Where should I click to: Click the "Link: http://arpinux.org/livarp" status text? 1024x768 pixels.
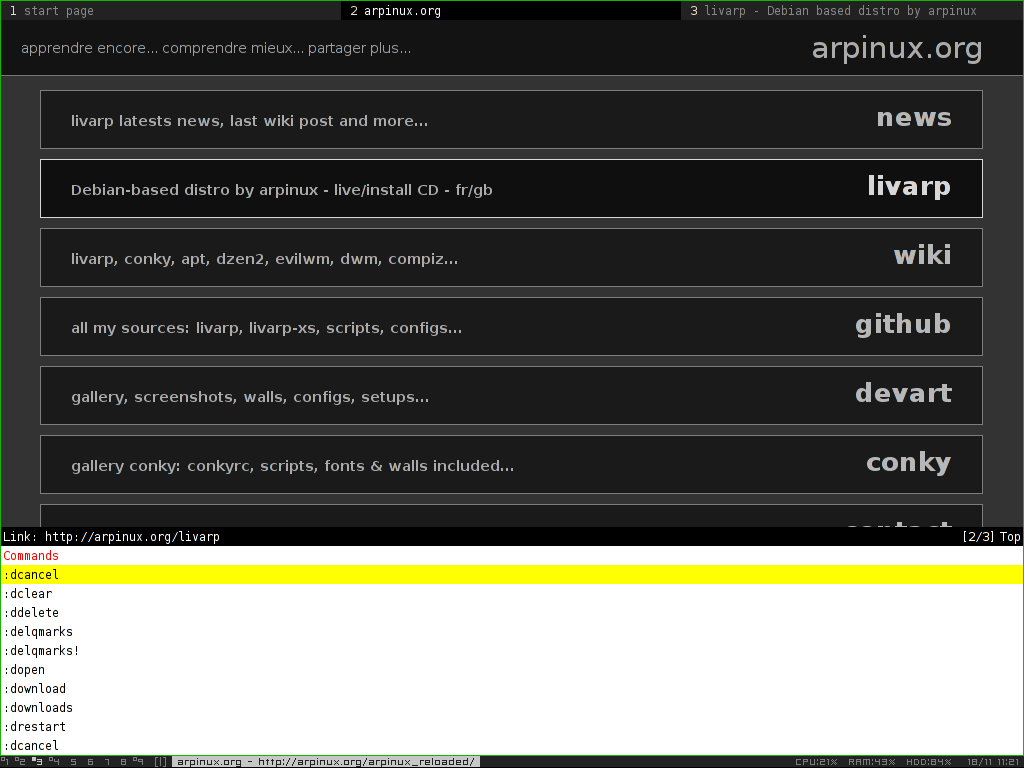[x=111, y=537]
